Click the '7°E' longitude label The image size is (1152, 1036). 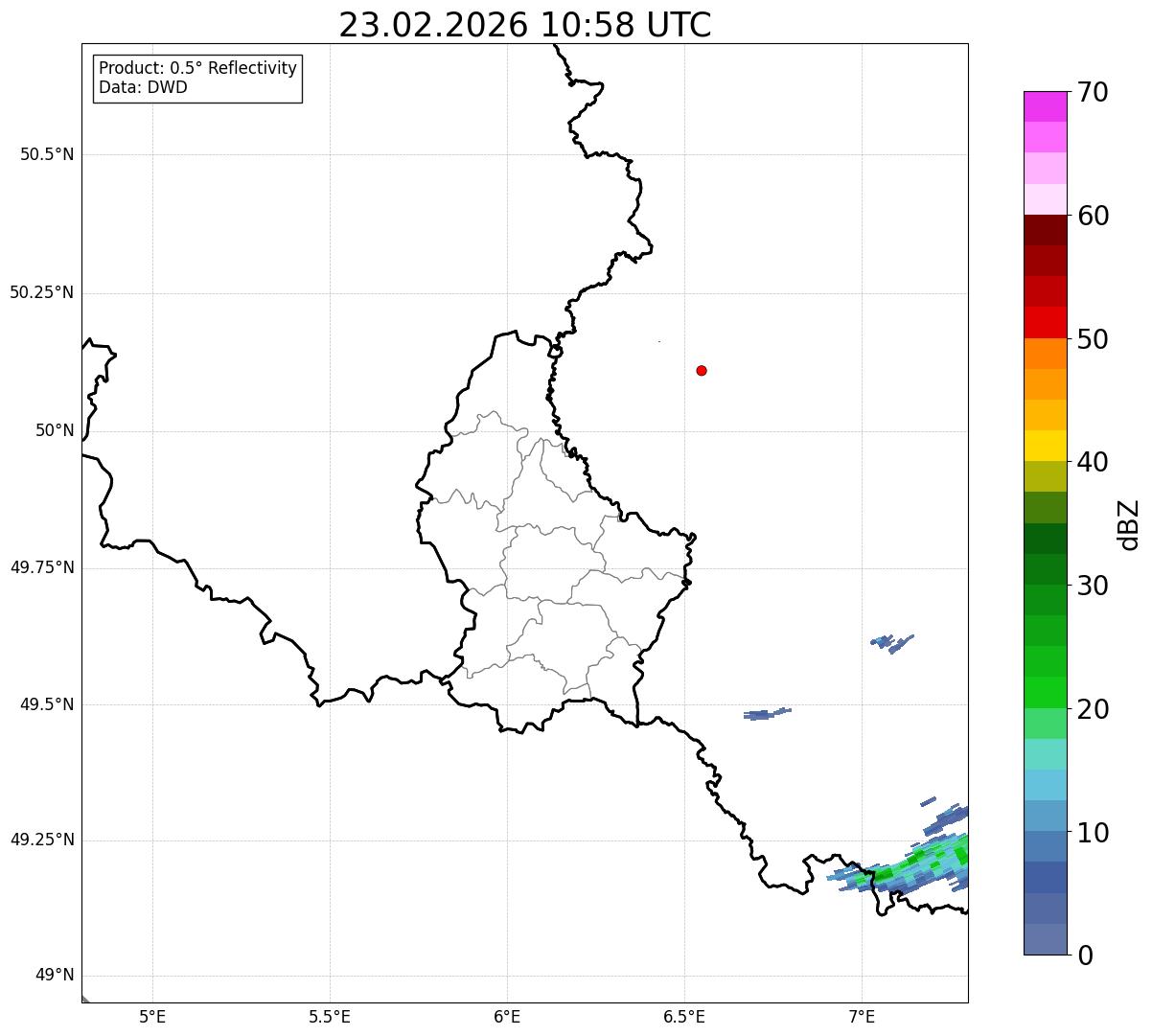(x=862, y=1016)
